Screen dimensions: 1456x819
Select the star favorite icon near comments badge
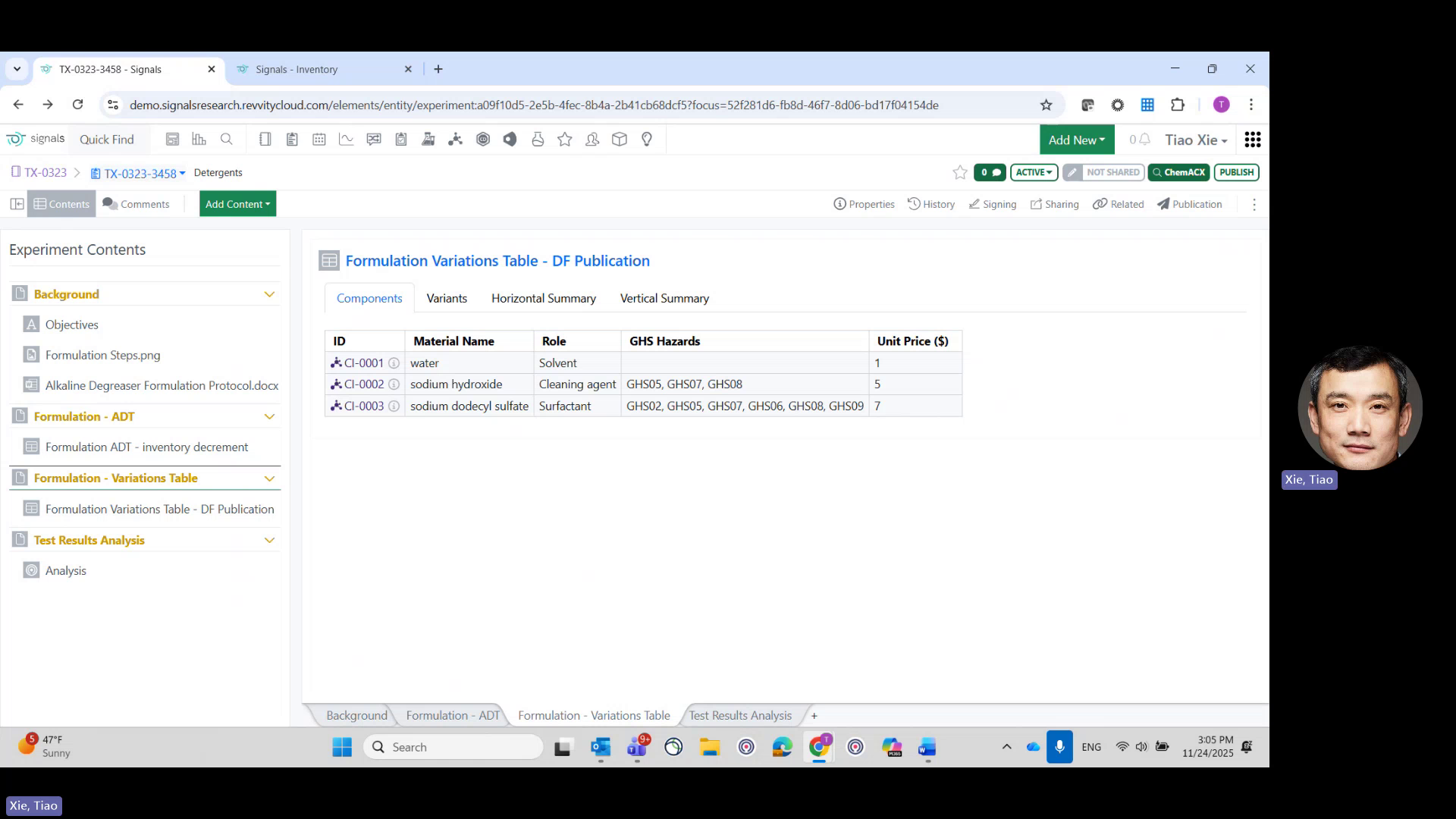[x=959, y=172]
